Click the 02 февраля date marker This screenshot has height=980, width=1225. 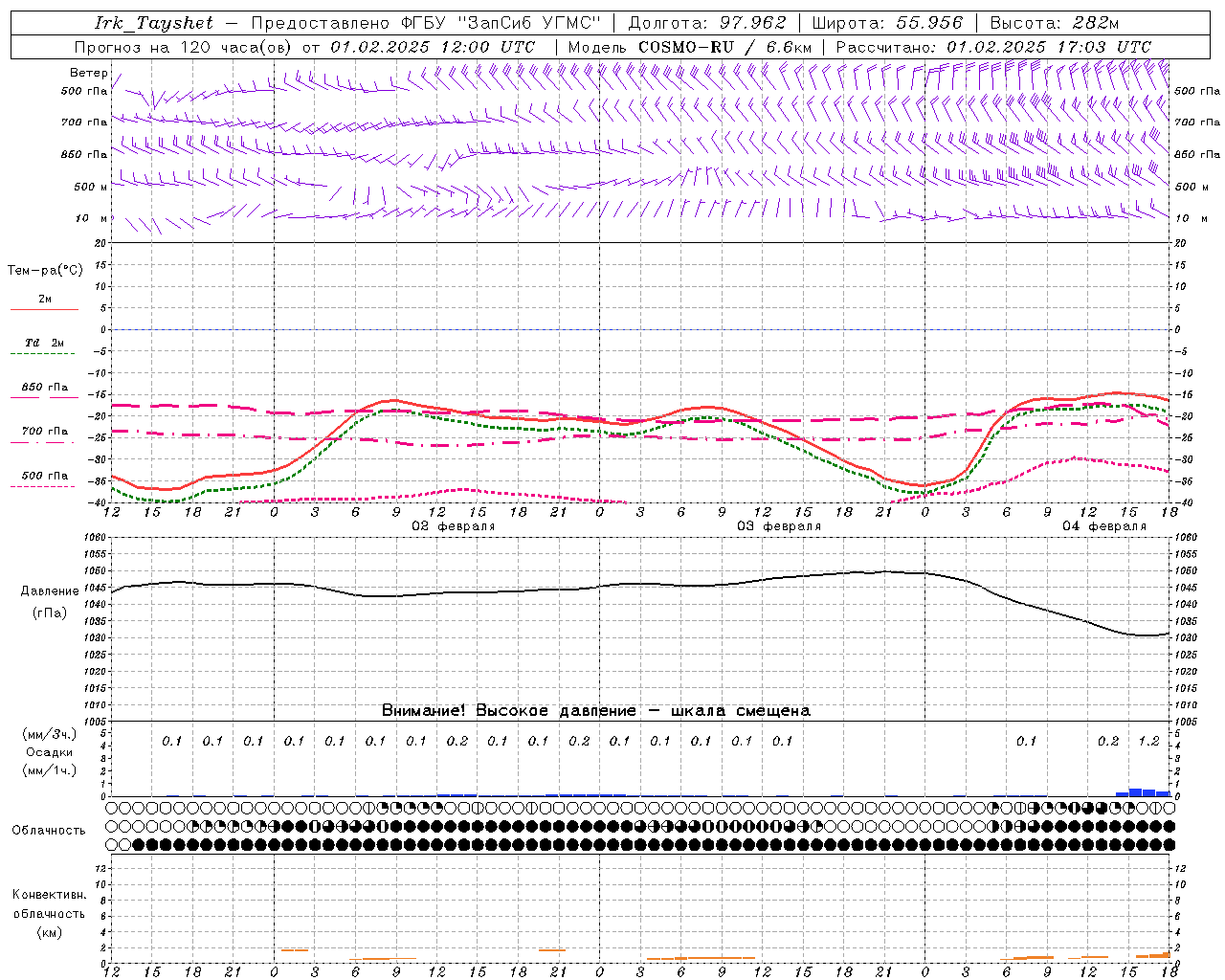point(453,526)
